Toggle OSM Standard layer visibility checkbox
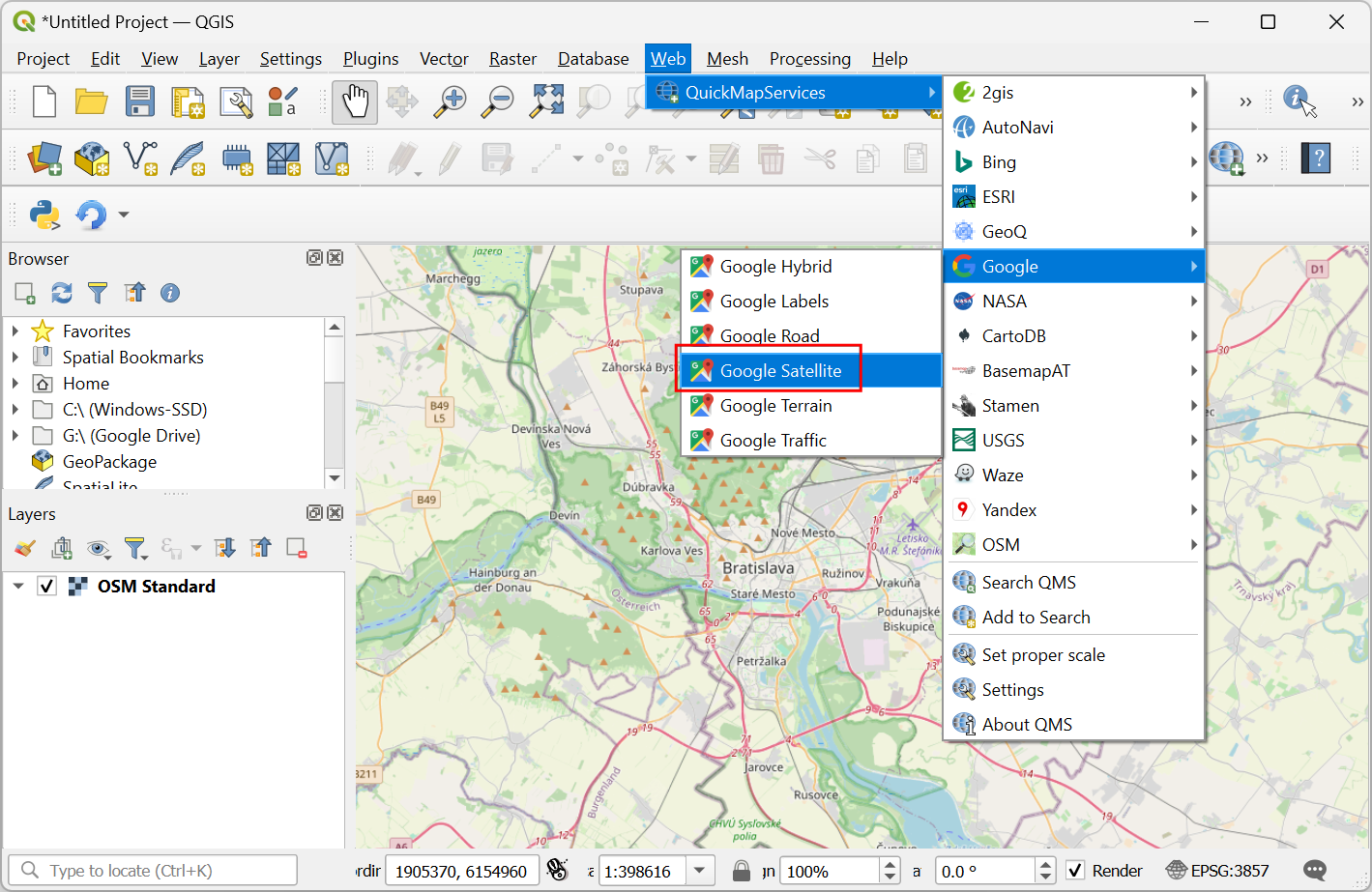Image resolution: width=1372 pixels, height=892 pixels. (46, 587)
